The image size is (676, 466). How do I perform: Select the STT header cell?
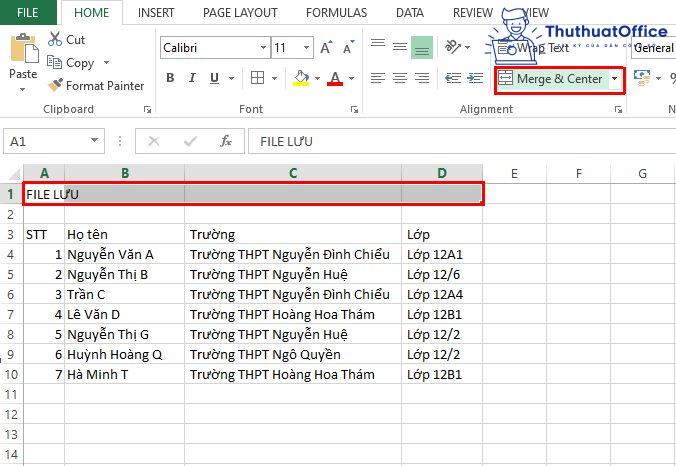pos(44,235)
